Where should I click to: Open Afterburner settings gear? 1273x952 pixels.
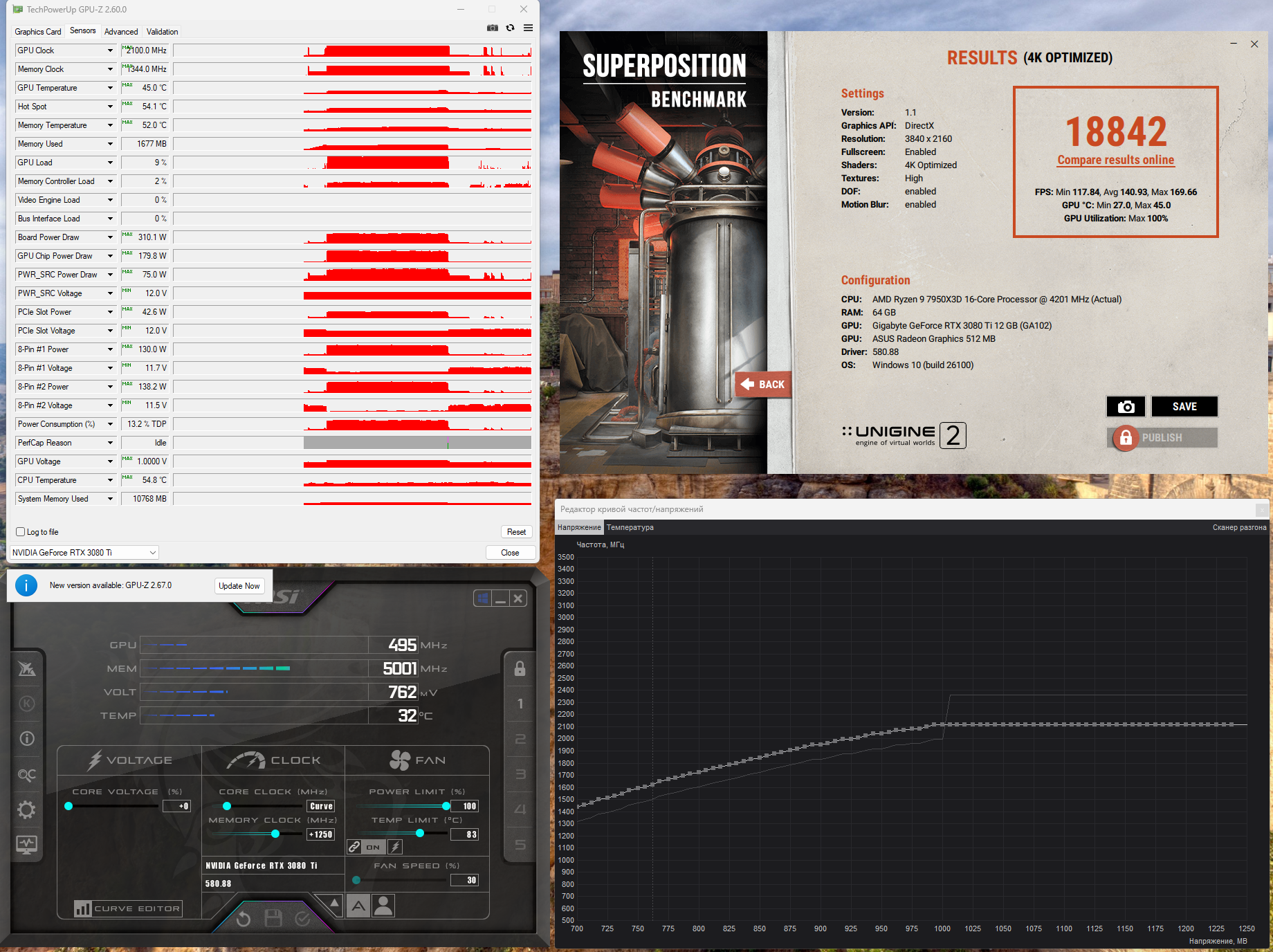point(27,809)
